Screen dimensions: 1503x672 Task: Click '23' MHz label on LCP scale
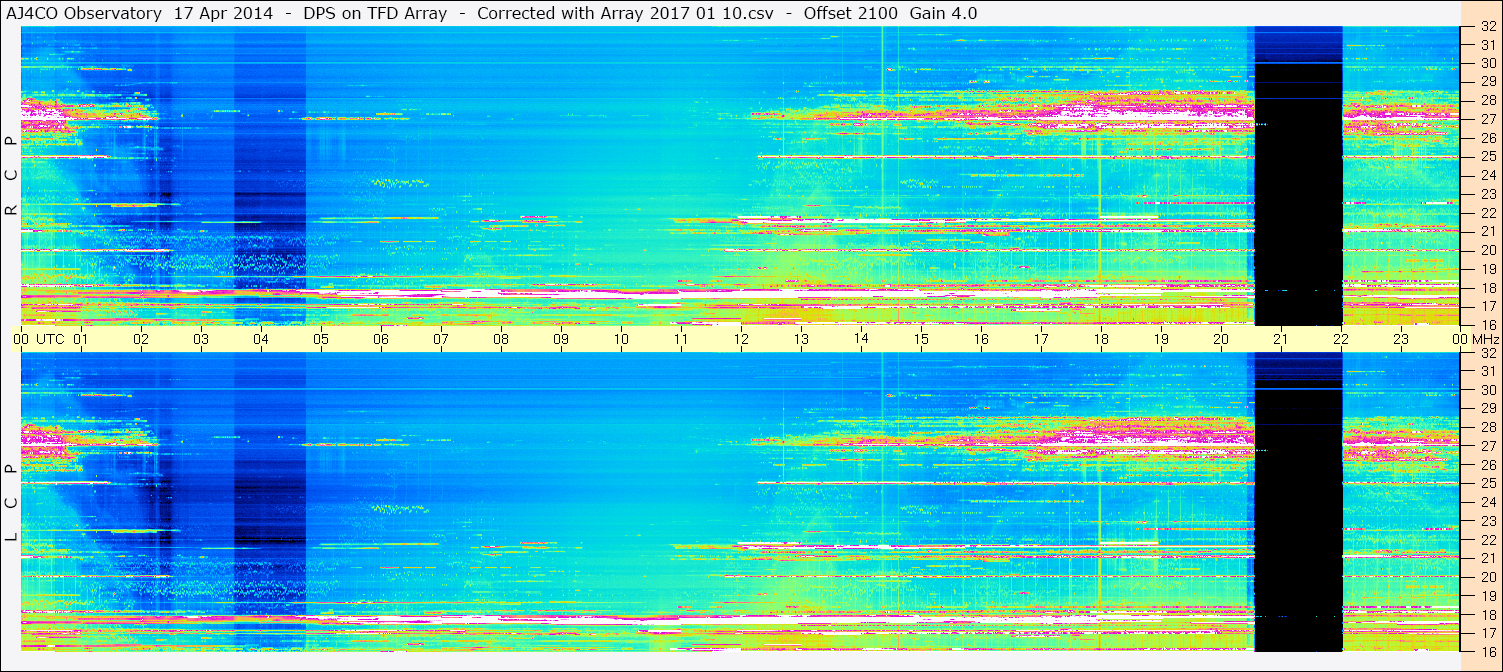[1487, 521]
